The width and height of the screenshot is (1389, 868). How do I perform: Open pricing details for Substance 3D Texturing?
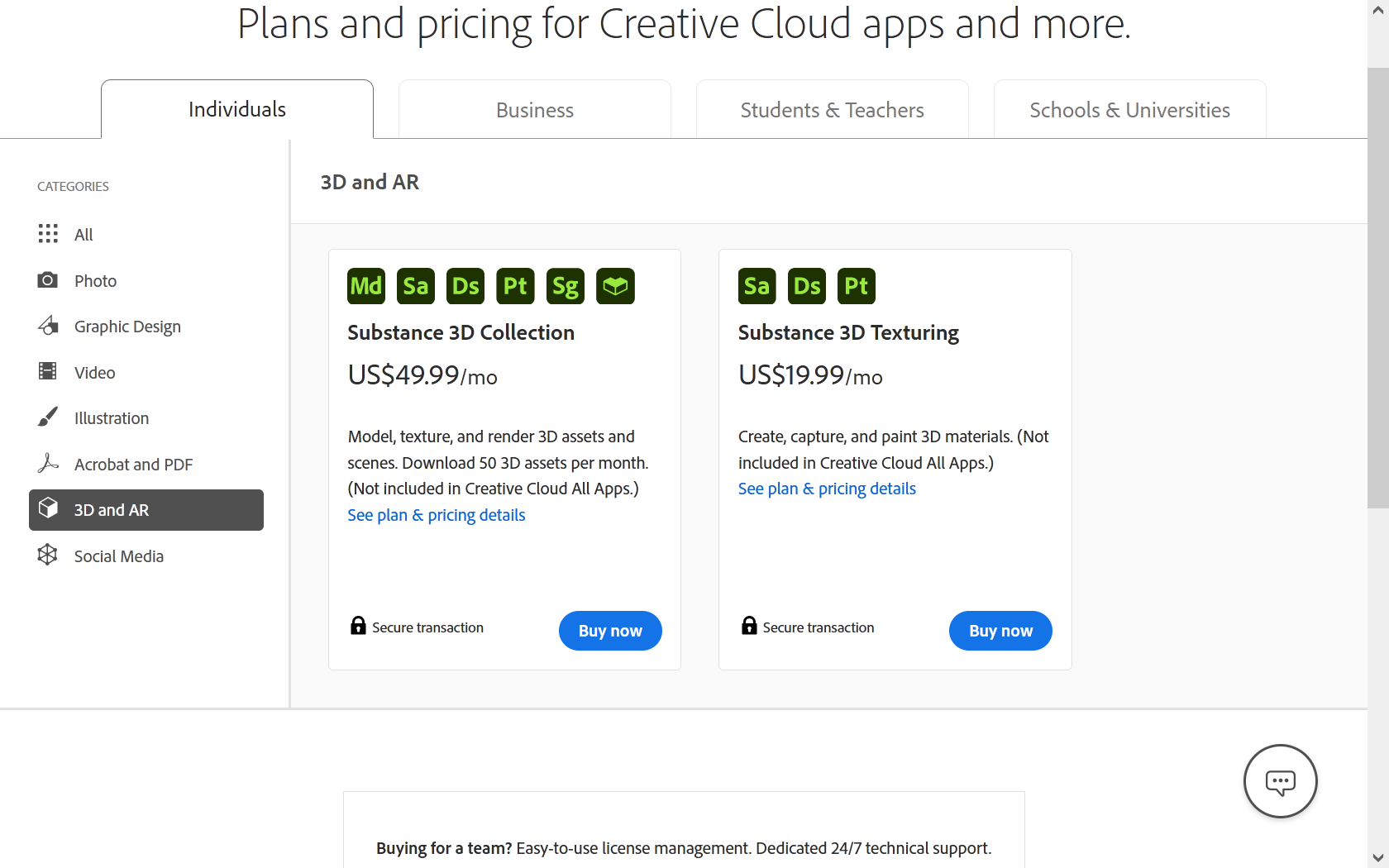(826, 488)
